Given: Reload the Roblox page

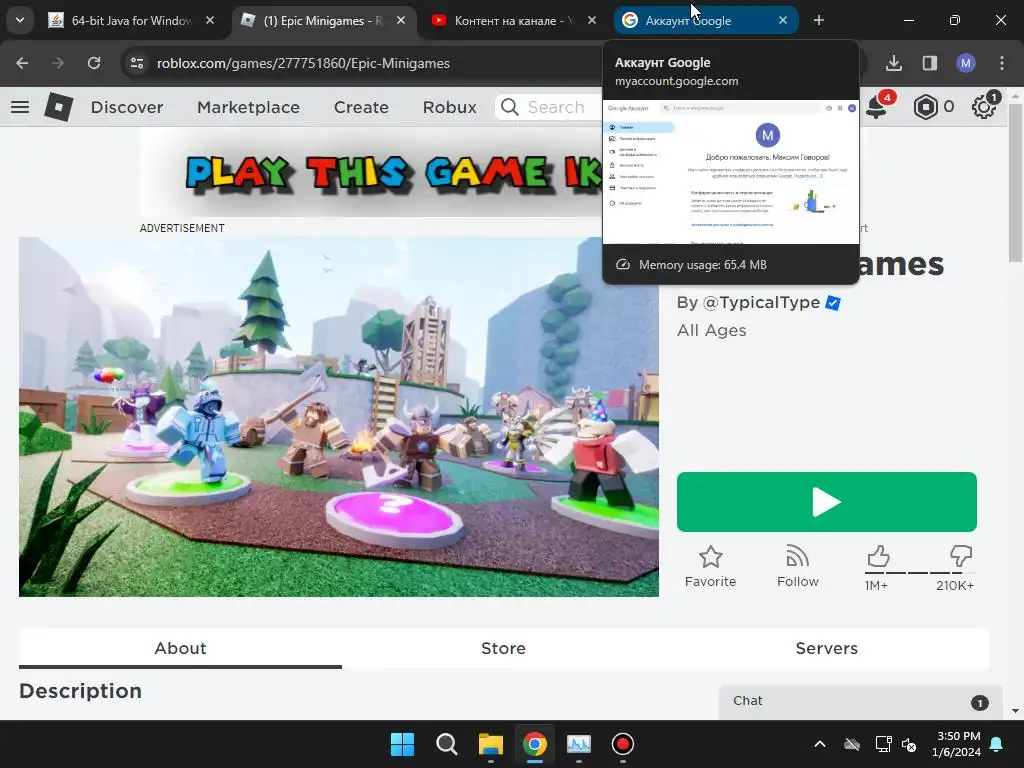Looking at the screenshot, I should pyautogui.click(x=94, y=63).
